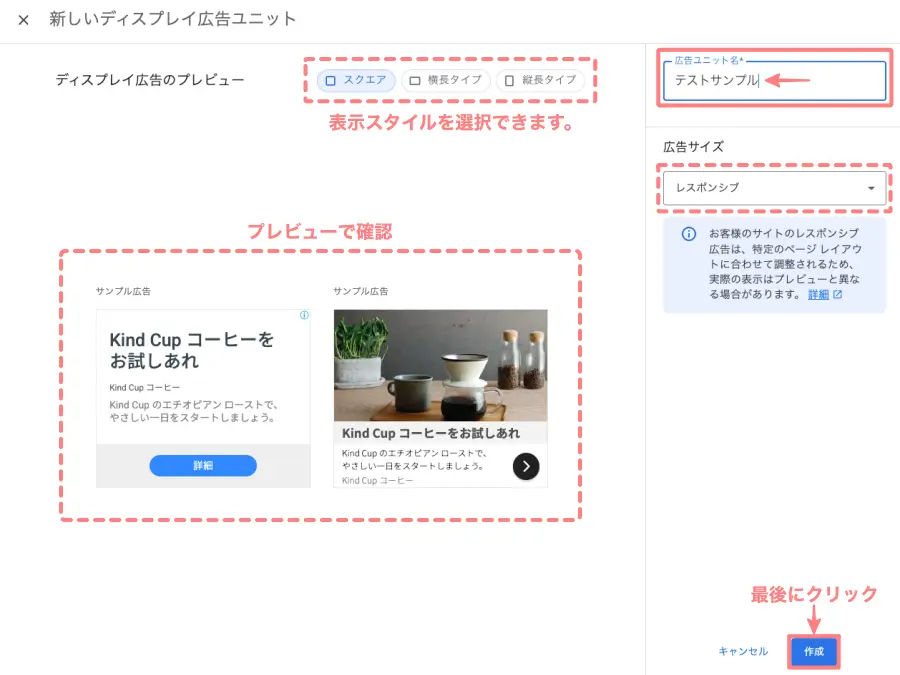Viewport: 900px width, 675px height.
Task: Switch the preview to 横長タイプ style
Action: (x=444, y=81)
